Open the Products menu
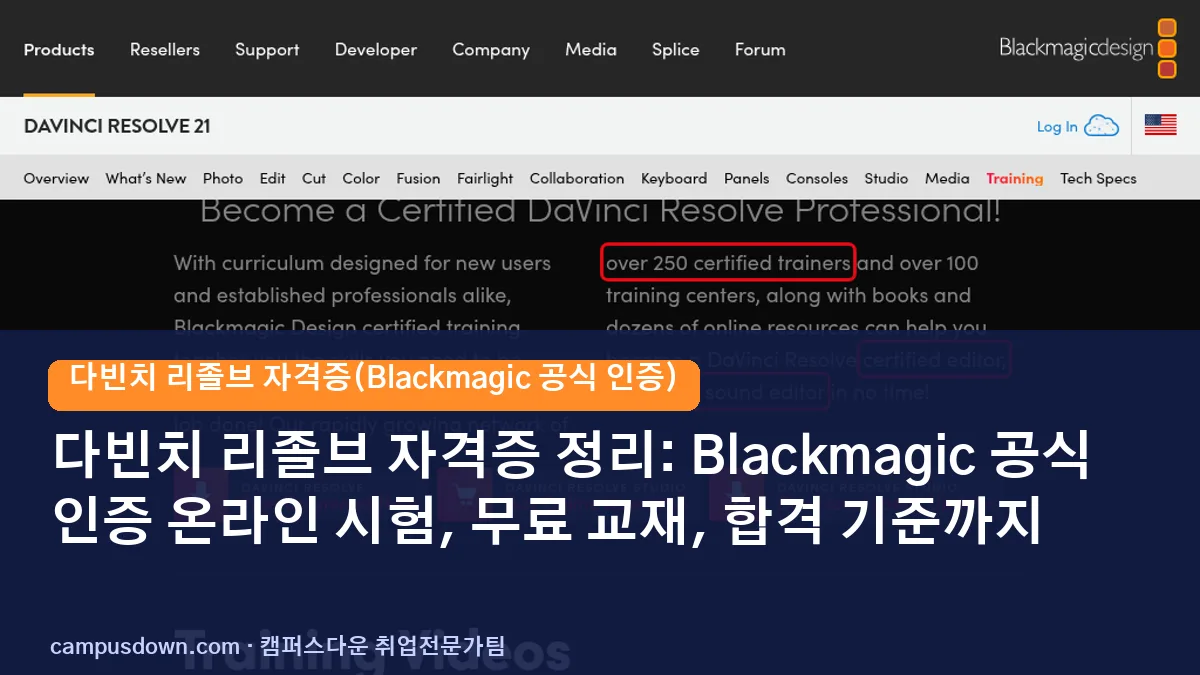1200x675 pixels. pos(59,49)
